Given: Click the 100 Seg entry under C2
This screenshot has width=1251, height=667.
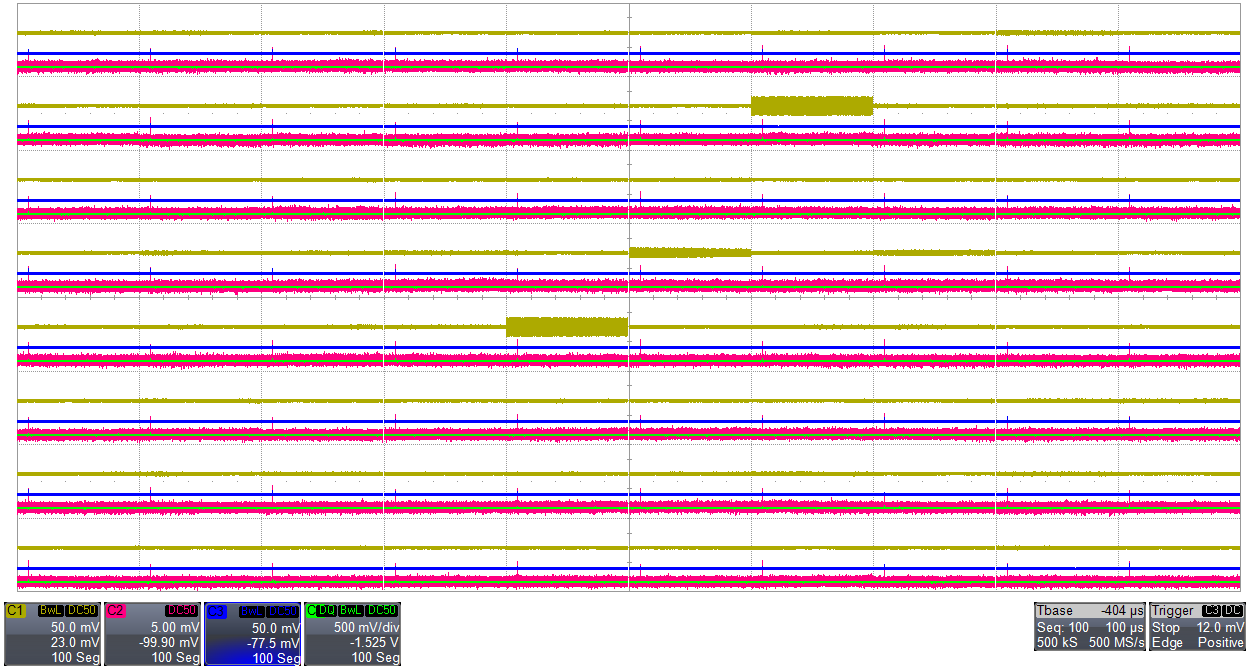Looking at the screenshot, I should pos(175,658).
